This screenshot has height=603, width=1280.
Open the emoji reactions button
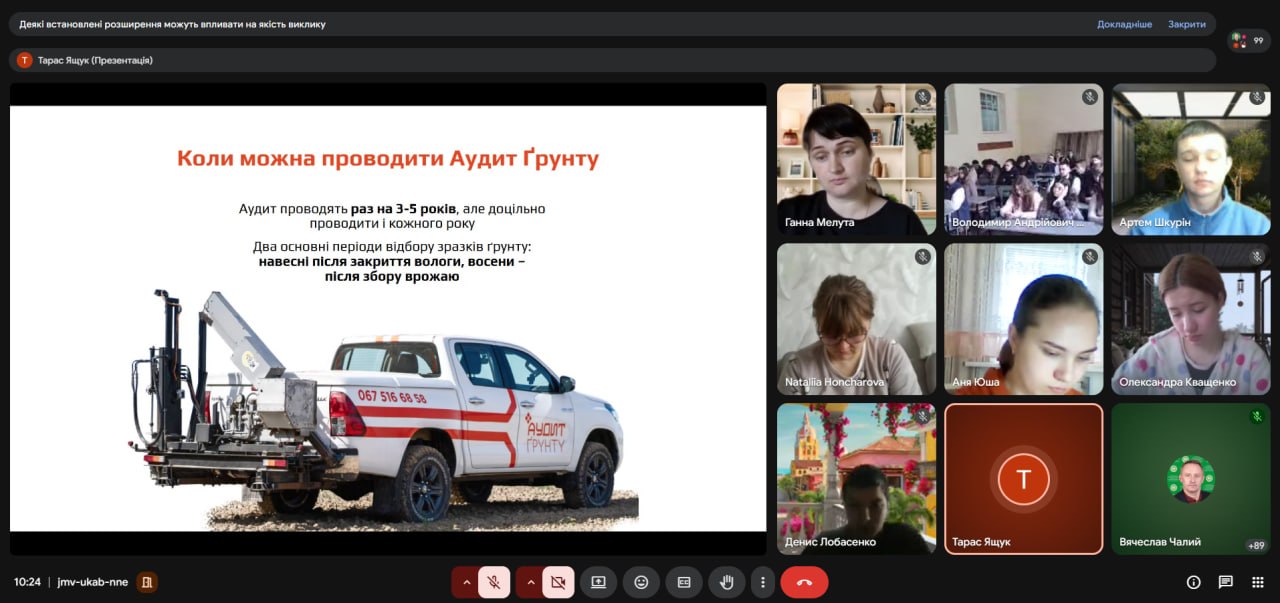tap(641, 582)
